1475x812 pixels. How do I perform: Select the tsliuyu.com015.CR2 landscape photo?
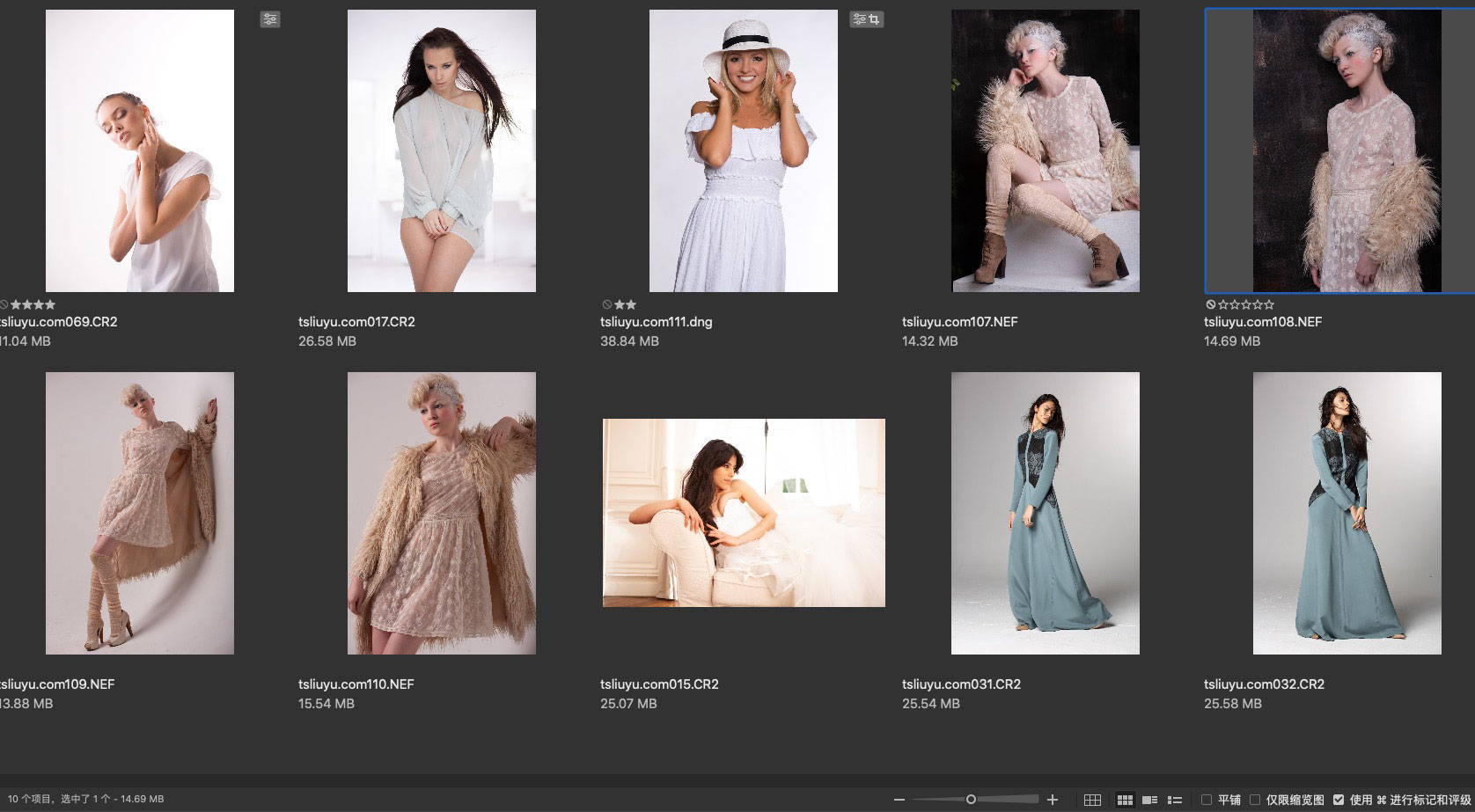coord(743,513)
